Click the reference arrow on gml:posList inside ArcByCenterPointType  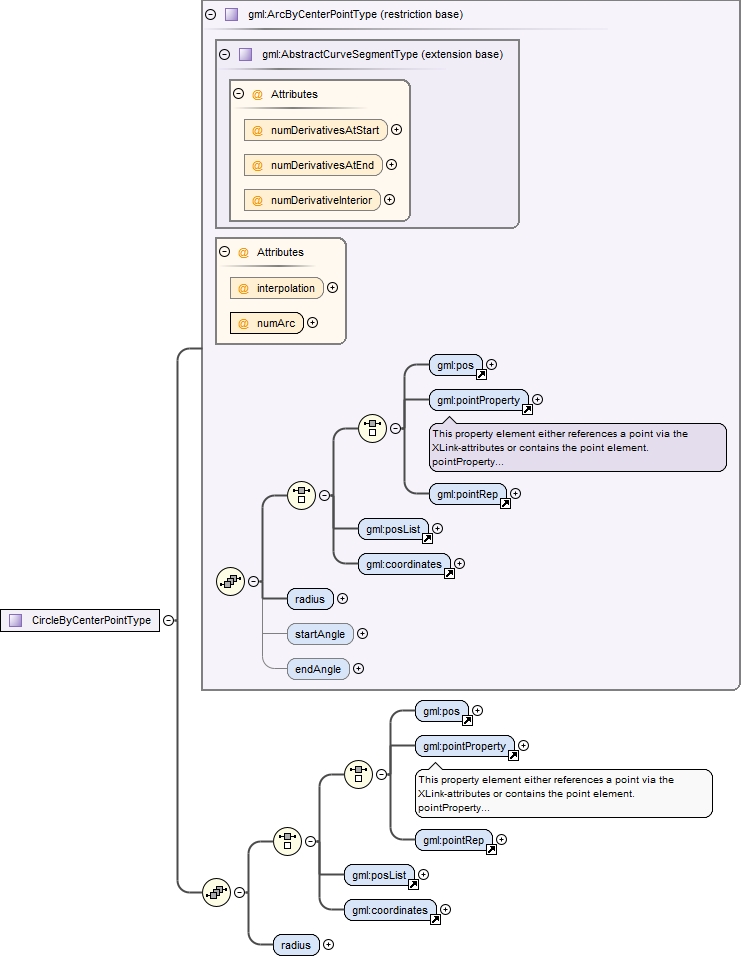tap(428, 538)
